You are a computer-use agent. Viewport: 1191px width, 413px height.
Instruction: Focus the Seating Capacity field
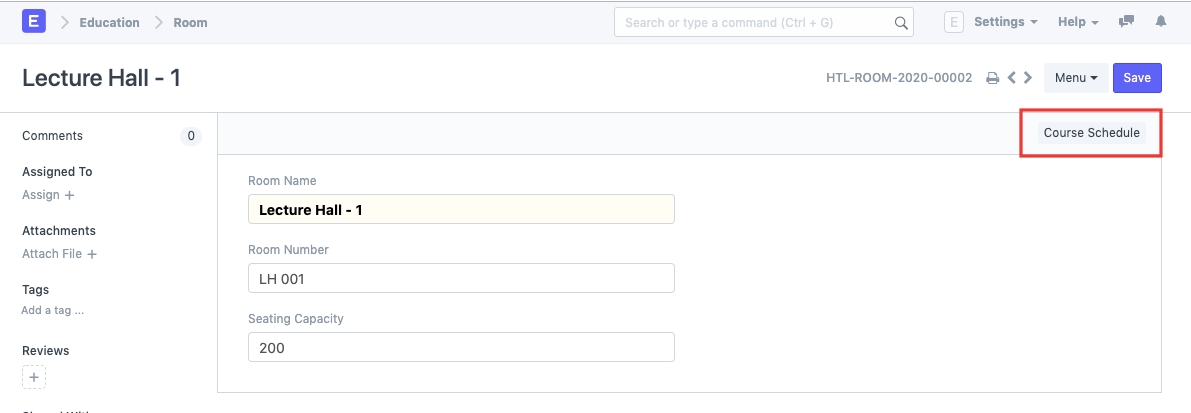click(461, 348)
